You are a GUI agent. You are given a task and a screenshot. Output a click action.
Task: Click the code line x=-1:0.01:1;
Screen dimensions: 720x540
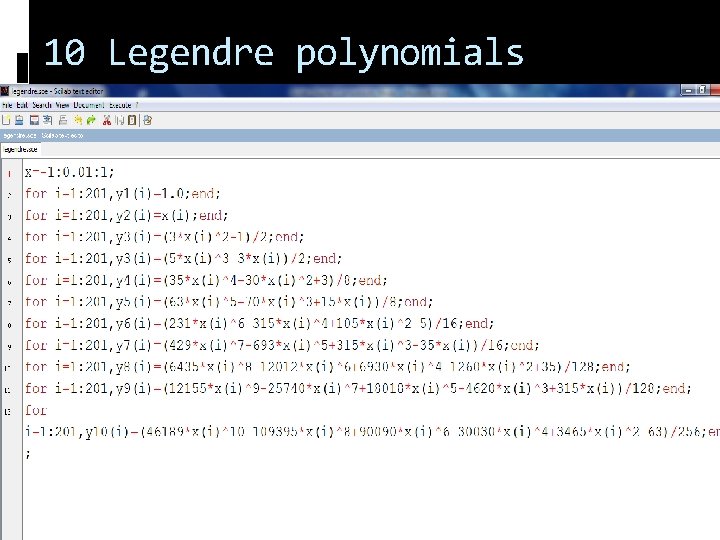tap(69, 172)
